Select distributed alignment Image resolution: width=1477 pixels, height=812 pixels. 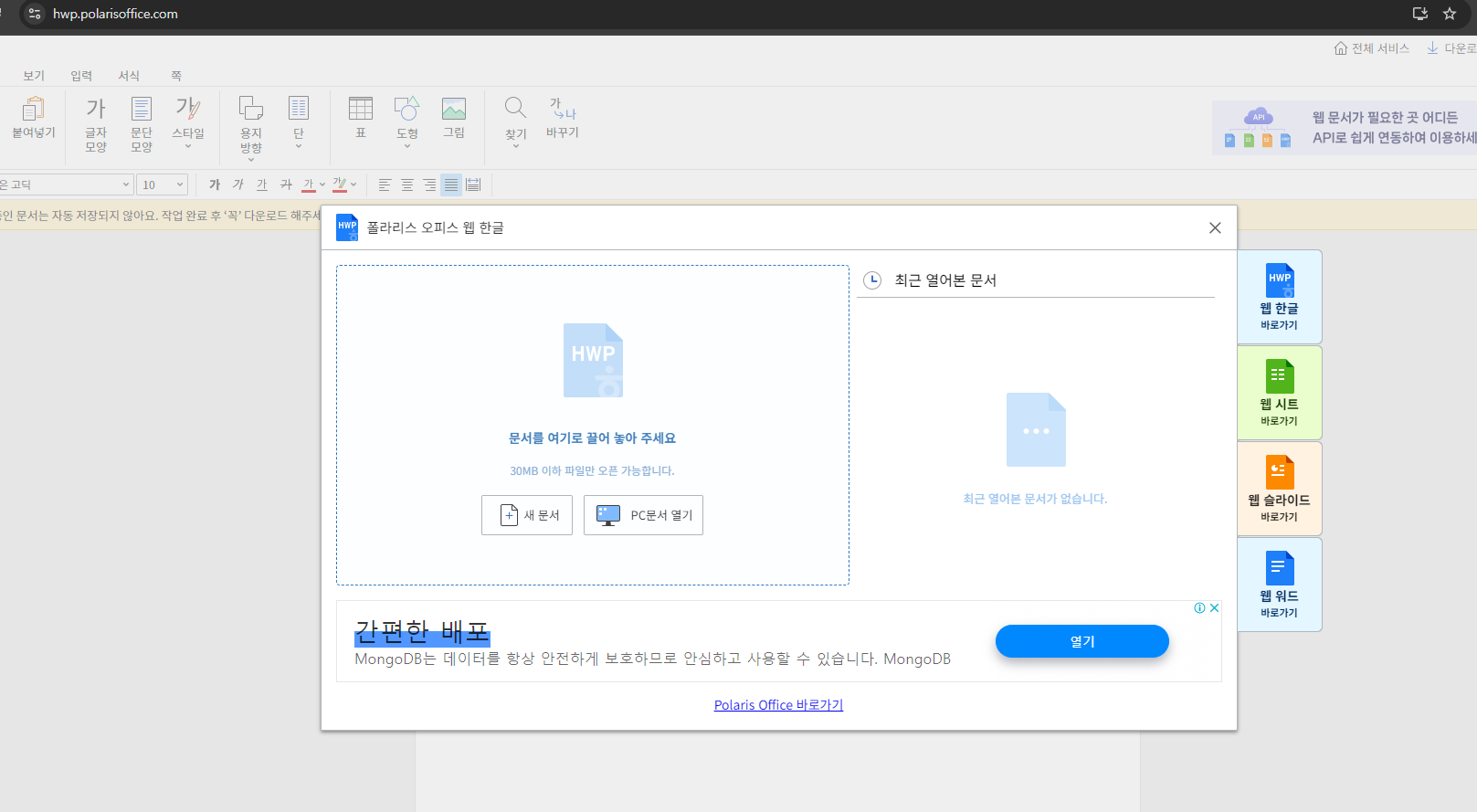coord(473,185)
